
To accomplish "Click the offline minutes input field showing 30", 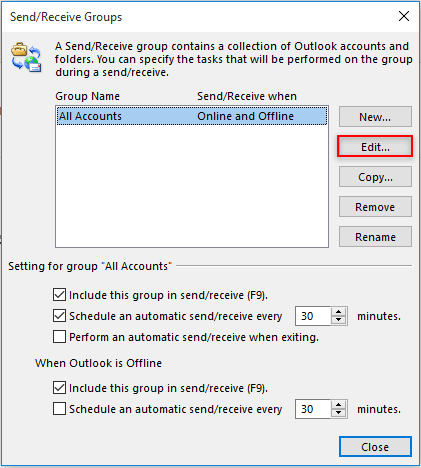I will (x=313, y=409).
